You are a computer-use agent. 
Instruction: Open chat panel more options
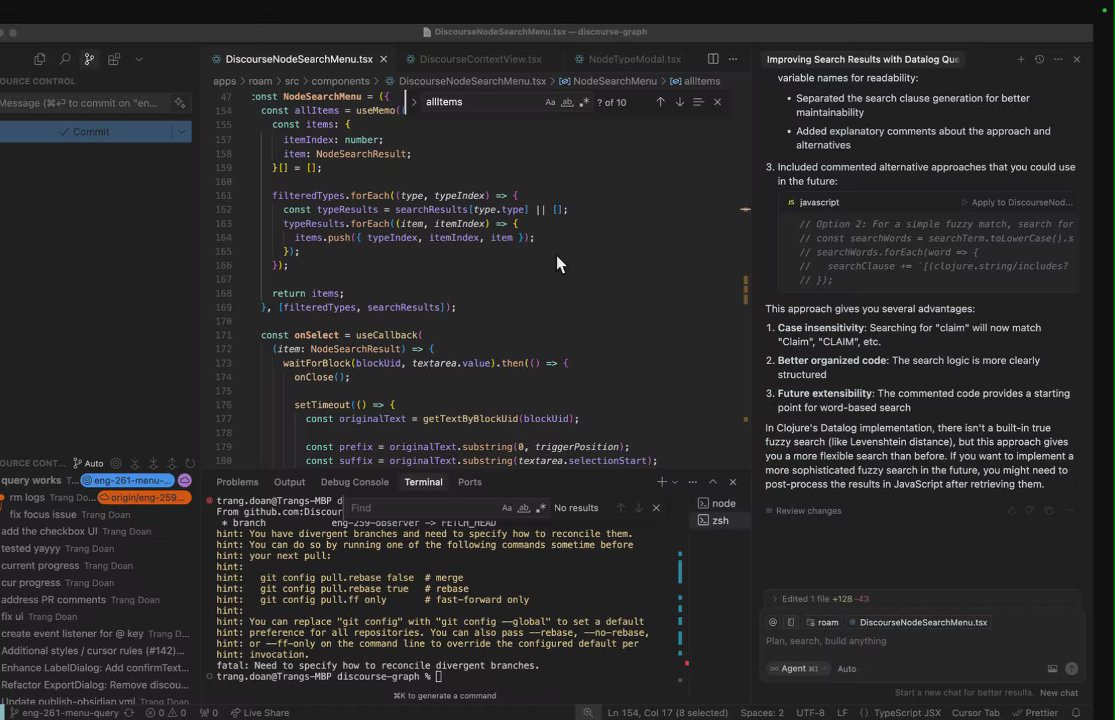[x=1058, y=60]
